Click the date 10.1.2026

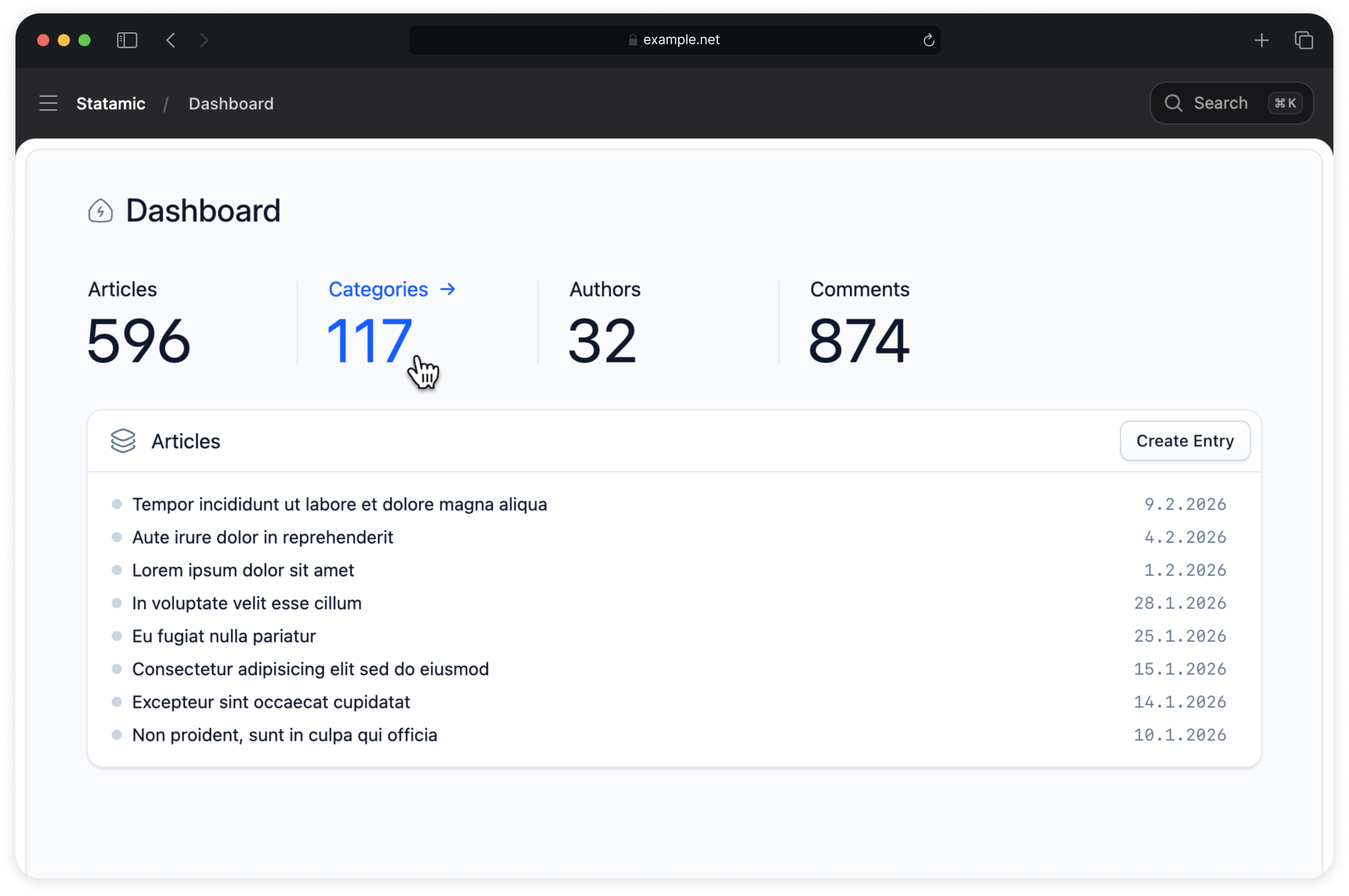point(1180,735)
